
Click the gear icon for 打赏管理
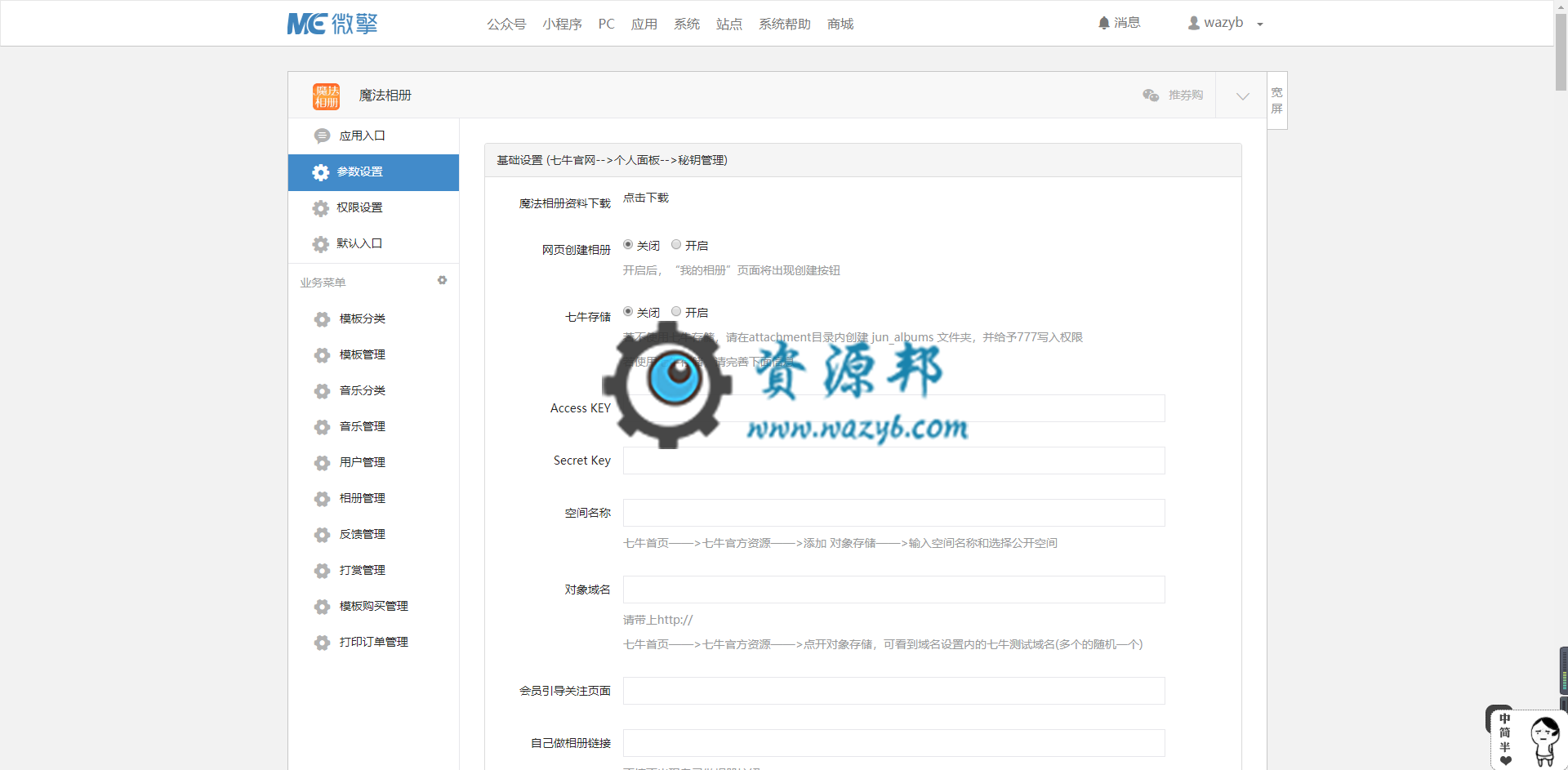[x=322, y=571]
